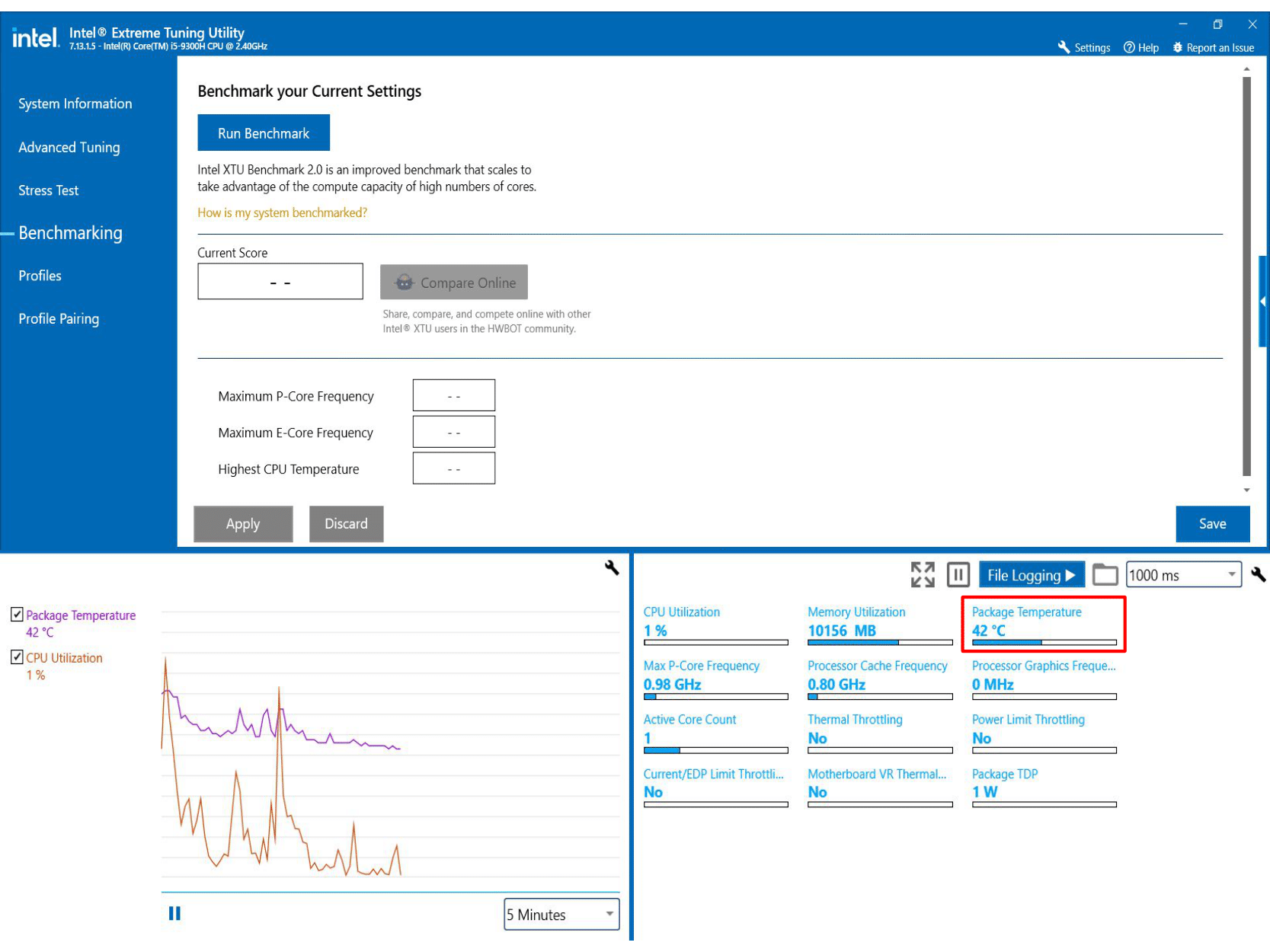The height and width of the screenshot is (952, 1270).
Task: Uncheck the CPU Utilization graph checkbox
Action: coord(17,656)
